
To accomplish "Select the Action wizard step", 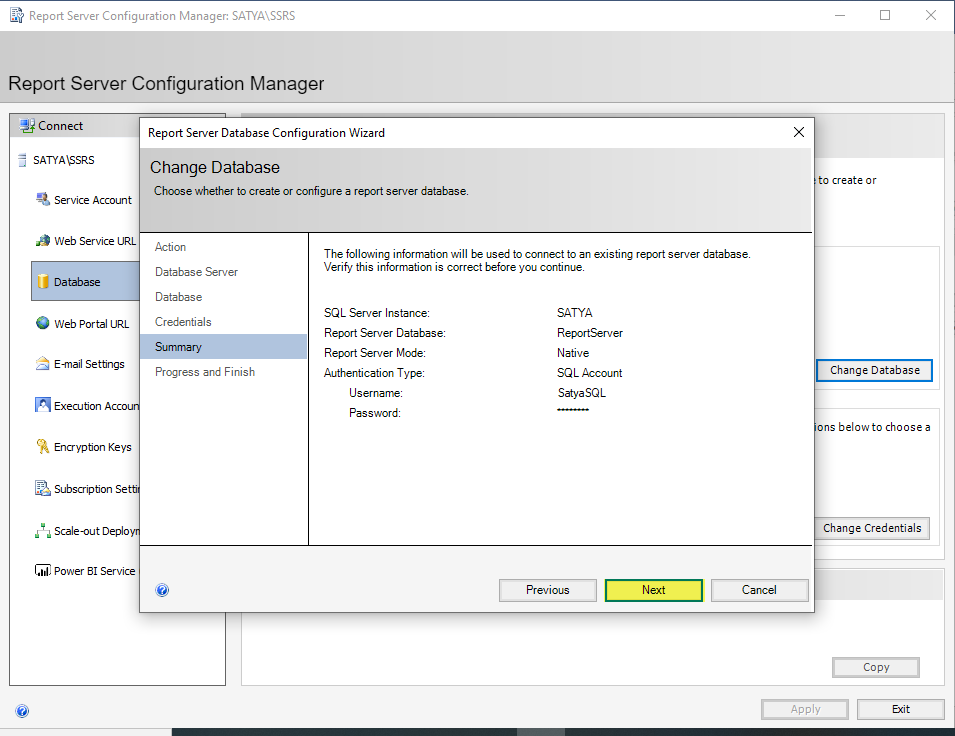I will 171,247.
